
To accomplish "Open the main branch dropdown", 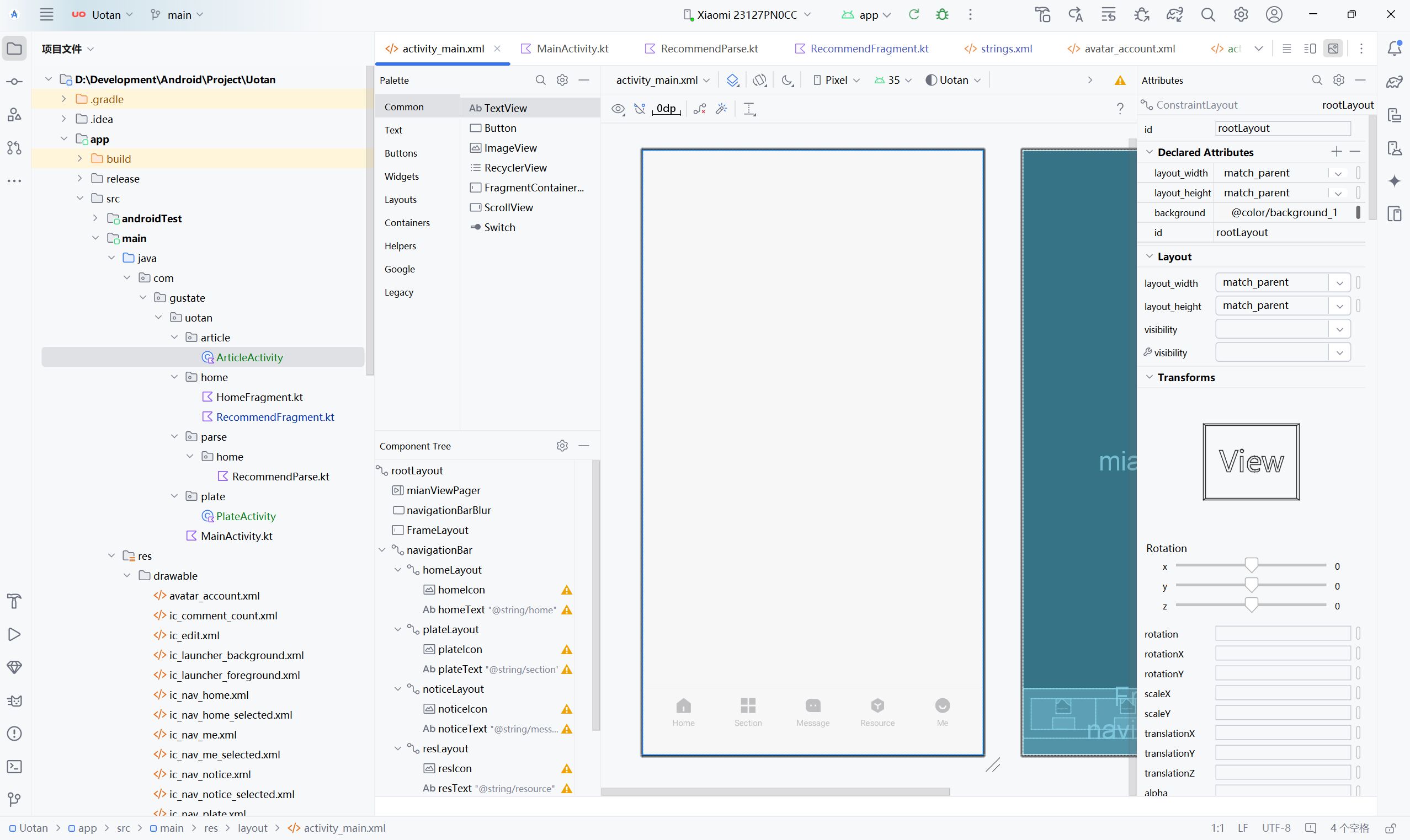I will [x=177, y=15].
